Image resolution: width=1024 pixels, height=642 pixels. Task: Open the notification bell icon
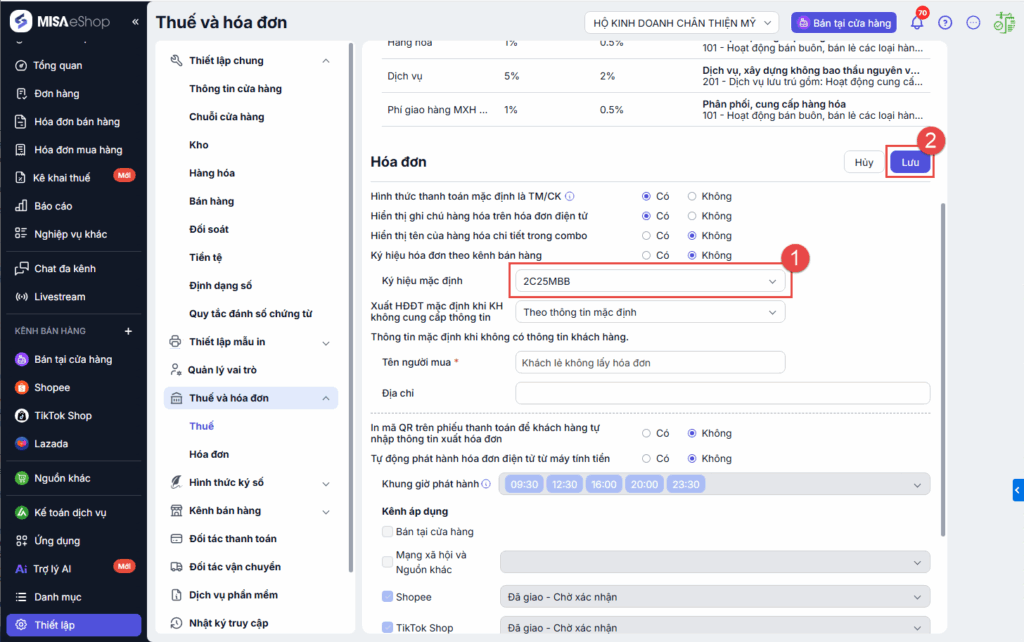coord(916,23)
